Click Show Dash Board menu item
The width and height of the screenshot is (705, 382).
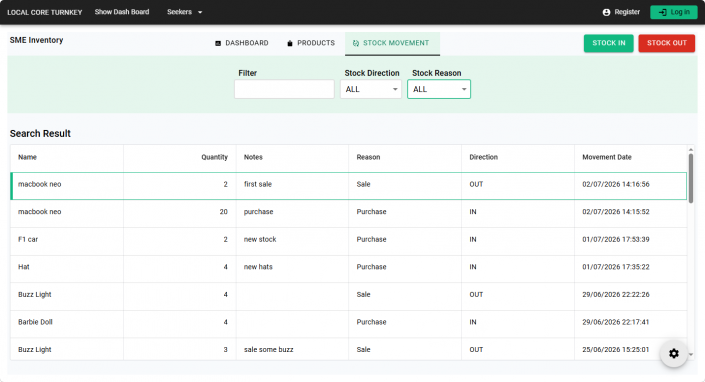[122, 12]
